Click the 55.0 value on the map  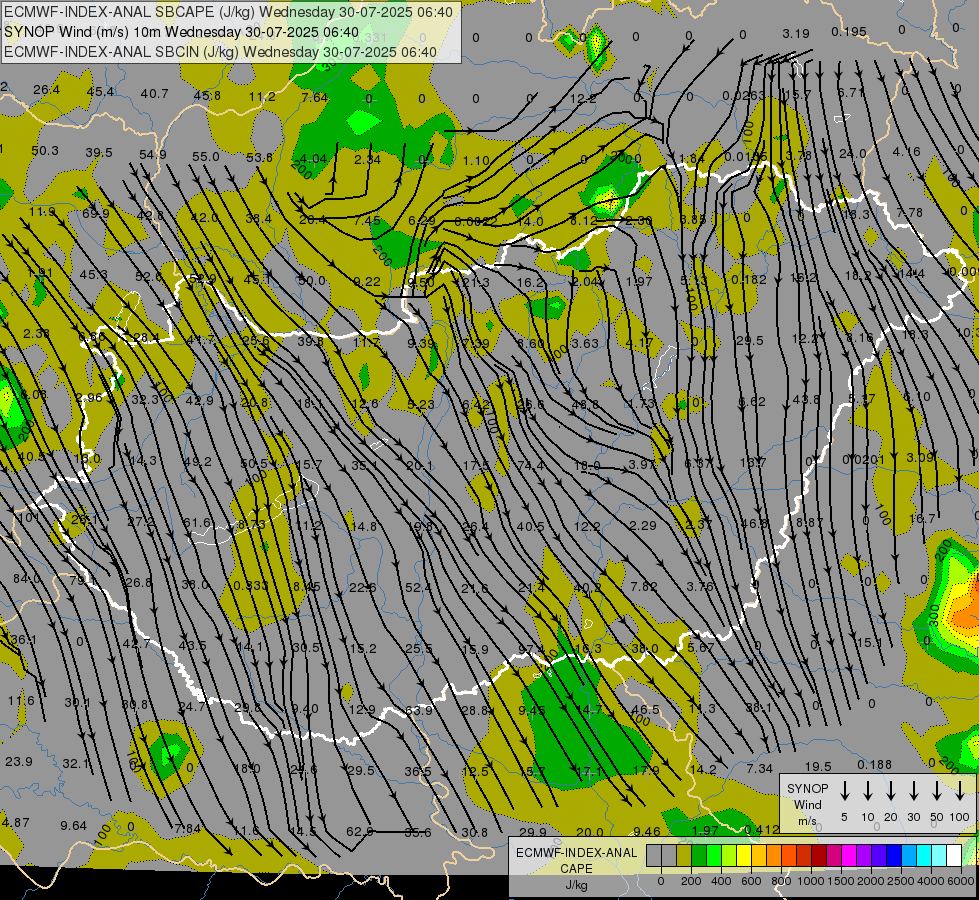205,157
